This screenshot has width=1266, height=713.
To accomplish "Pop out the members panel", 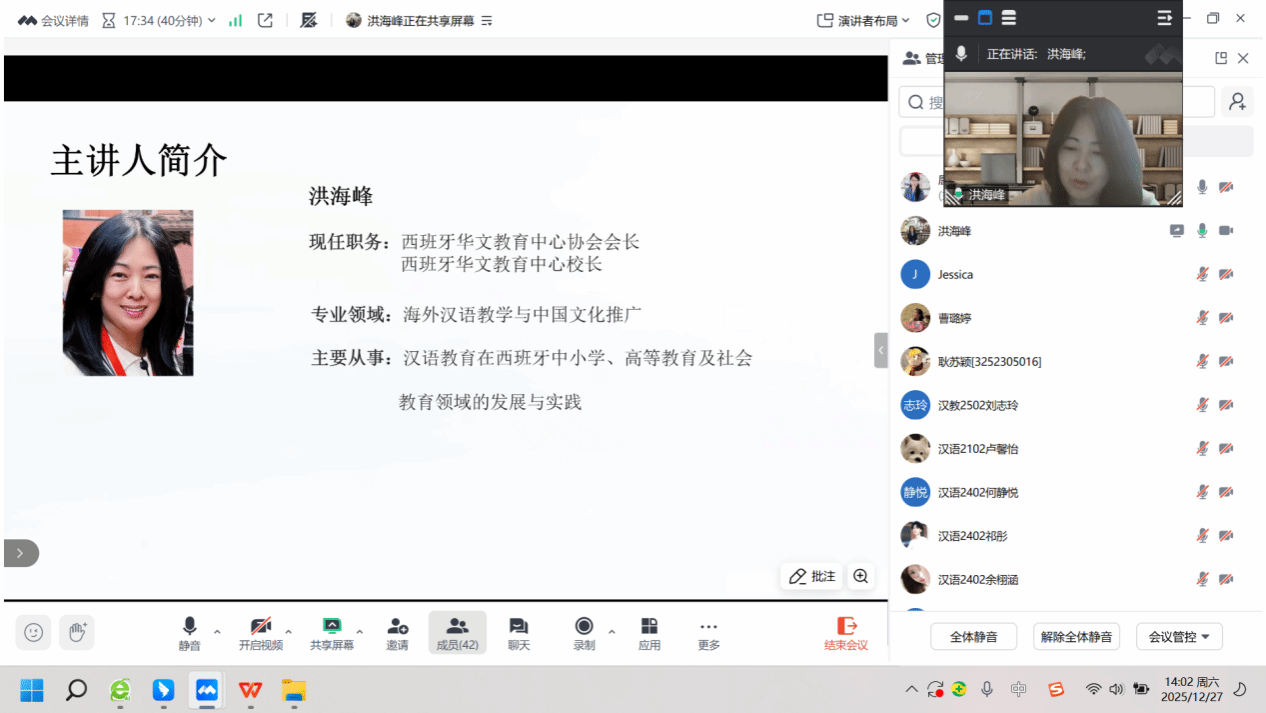I will pos(1221,59).
